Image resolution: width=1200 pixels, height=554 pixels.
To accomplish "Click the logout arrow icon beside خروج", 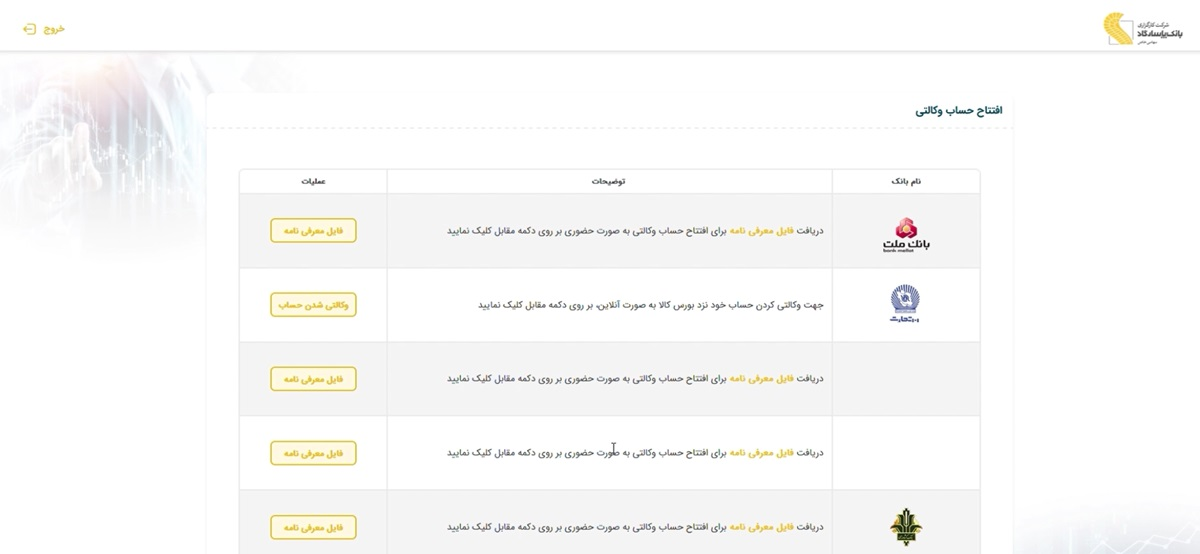I will [29, 28].
